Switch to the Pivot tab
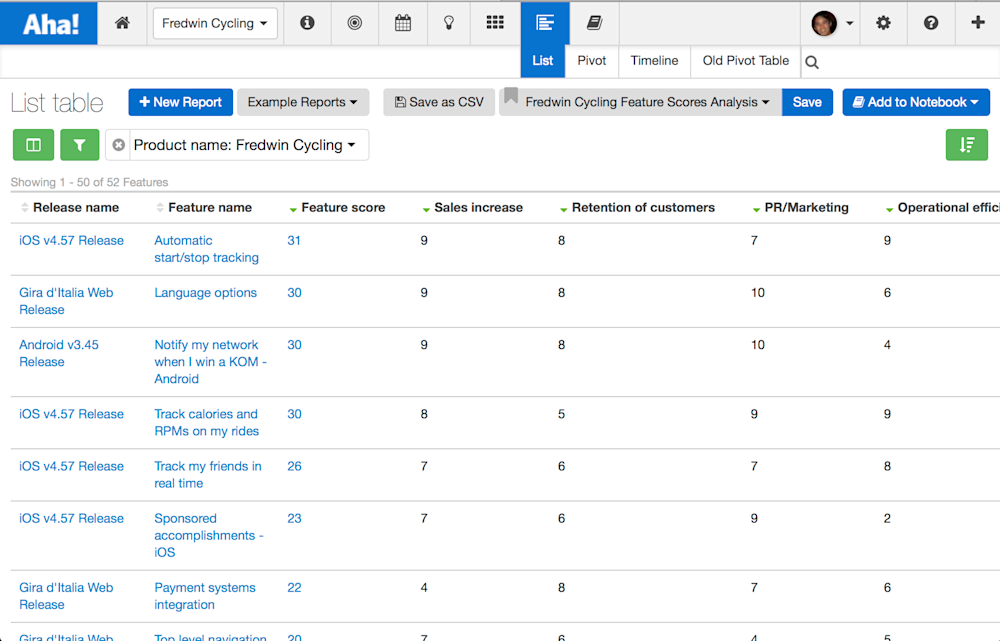The image size is (1000, 641). pos(591,60)
